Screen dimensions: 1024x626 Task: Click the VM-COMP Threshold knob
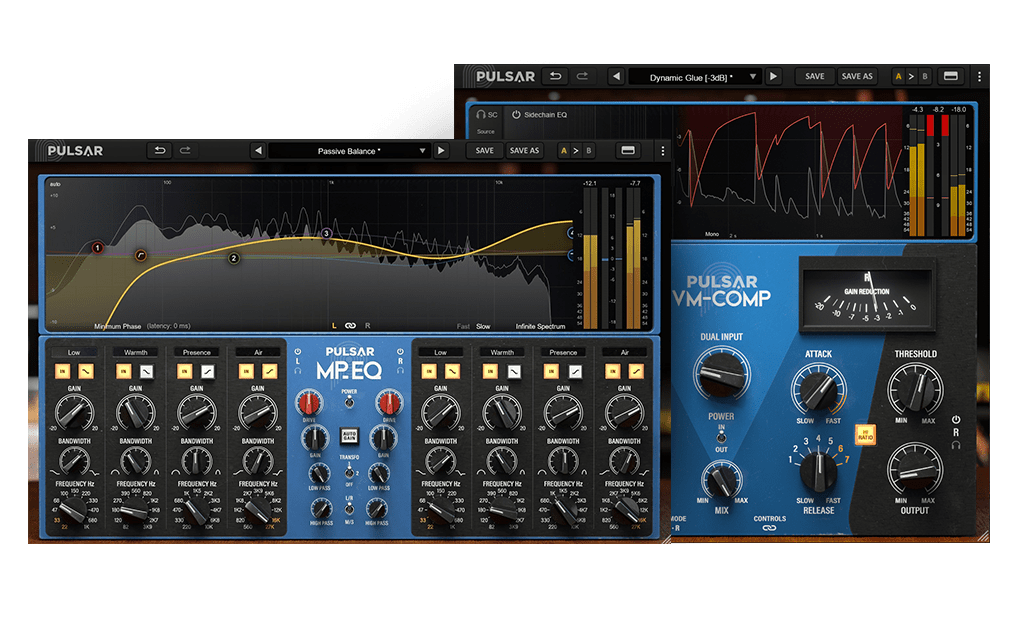click(914, 384)
